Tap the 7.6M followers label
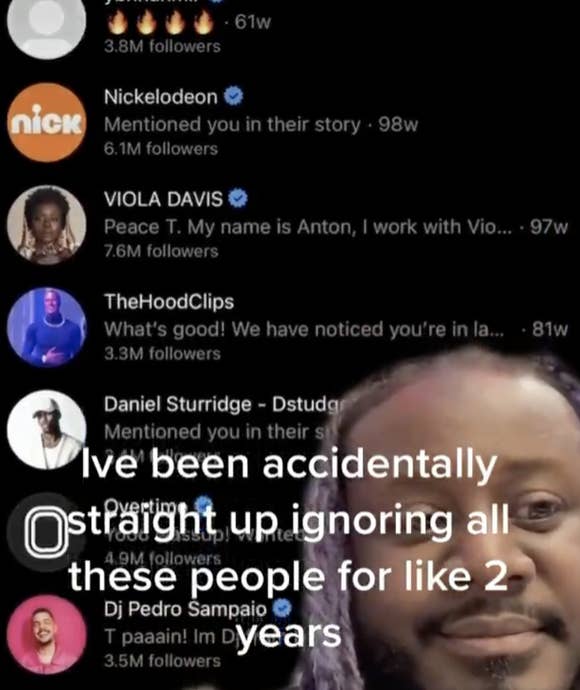Screen dimensions: 580x690 (161, 251)
